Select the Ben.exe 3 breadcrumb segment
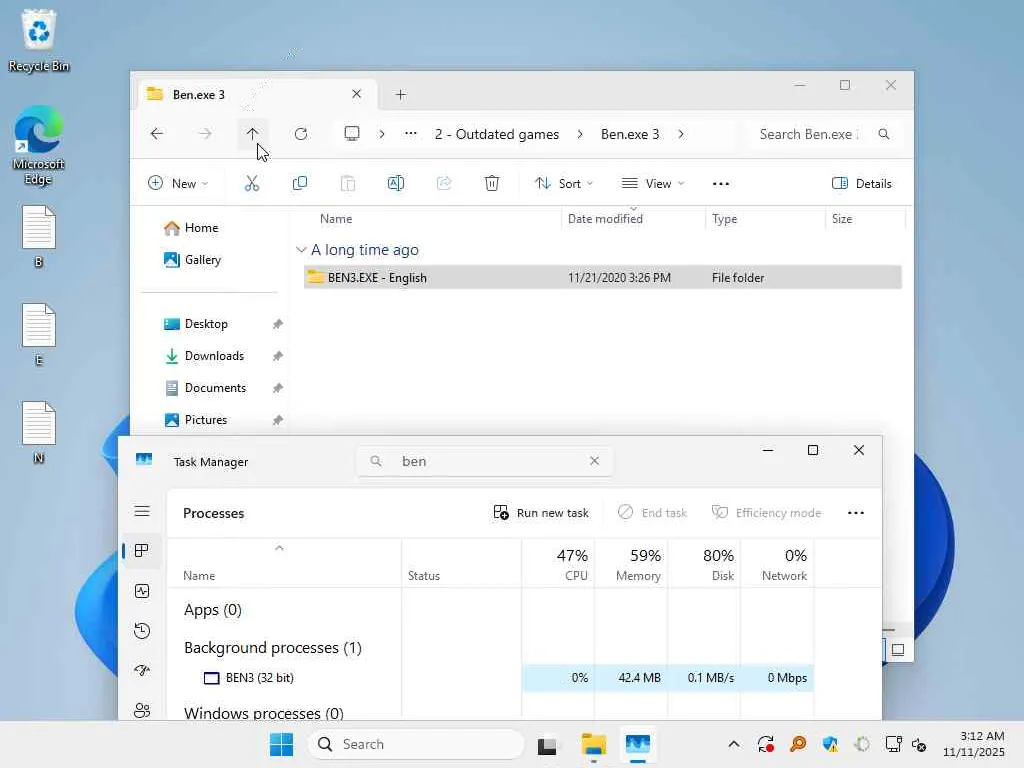Viewport: 1024px width, 768px height. pyautogui.click(x=630, y=134)
